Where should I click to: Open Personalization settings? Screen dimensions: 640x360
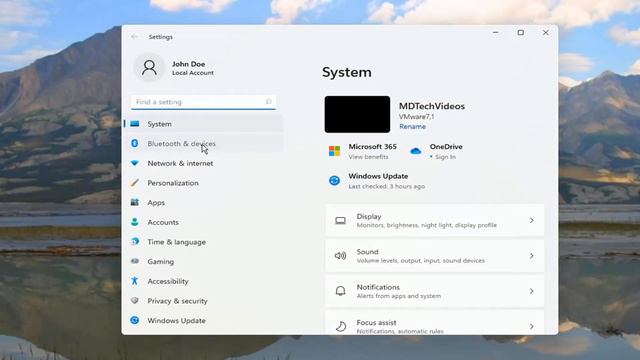pos(203,182)
